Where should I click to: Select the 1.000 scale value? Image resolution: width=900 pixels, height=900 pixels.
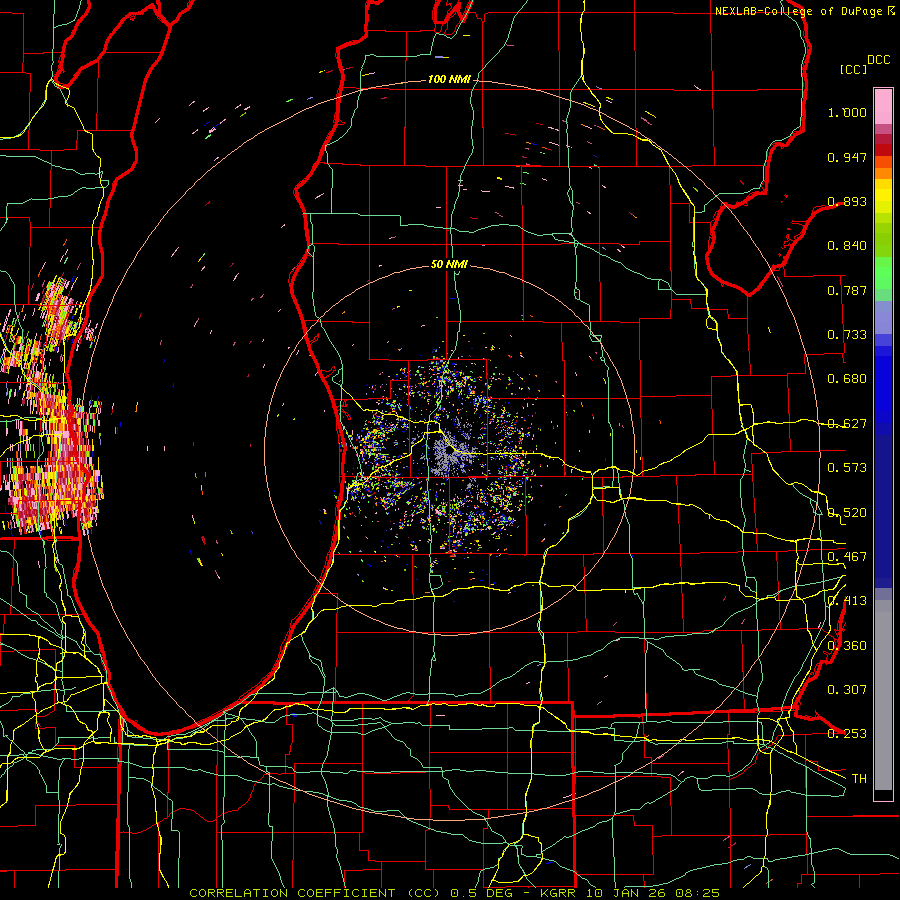(x=847, y=112)
